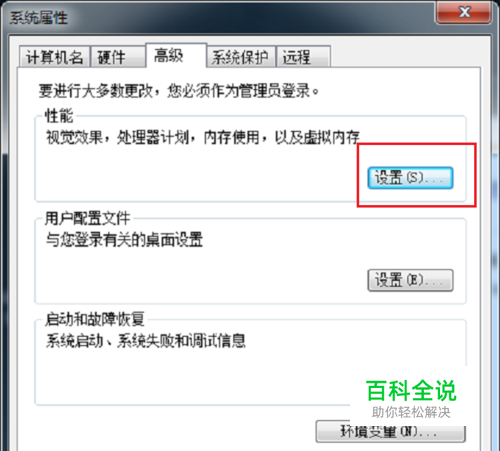Click the 系统启动、系统失败和调试信息 description

point(146,341)
